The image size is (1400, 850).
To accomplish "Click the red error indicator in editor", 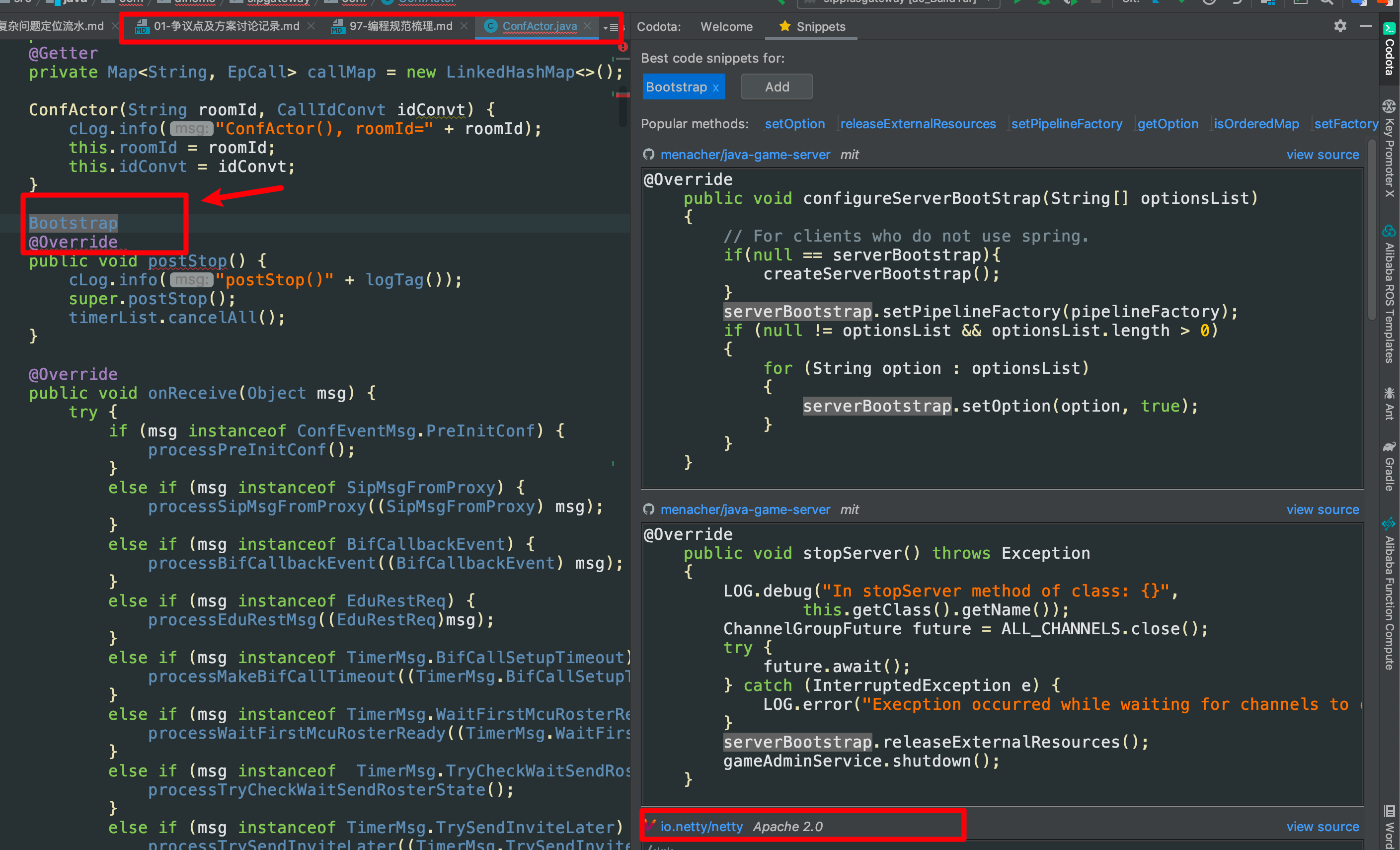I will coord(622,47).
